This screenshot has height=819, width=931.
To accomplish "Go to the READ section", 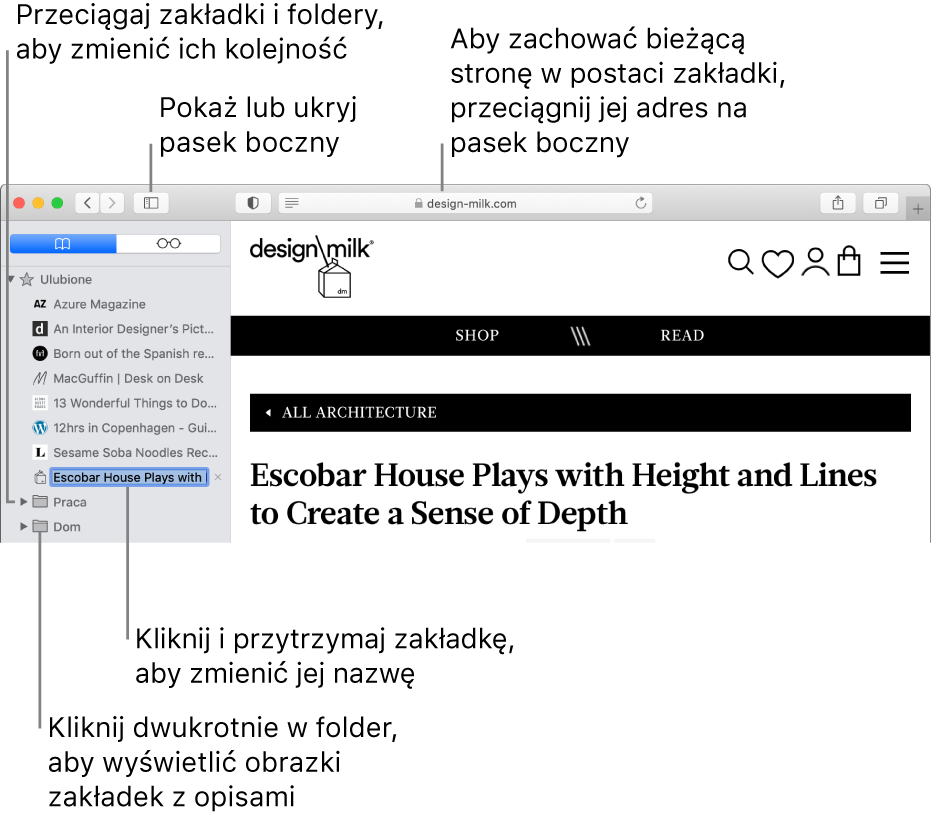I will click(682, 336).
